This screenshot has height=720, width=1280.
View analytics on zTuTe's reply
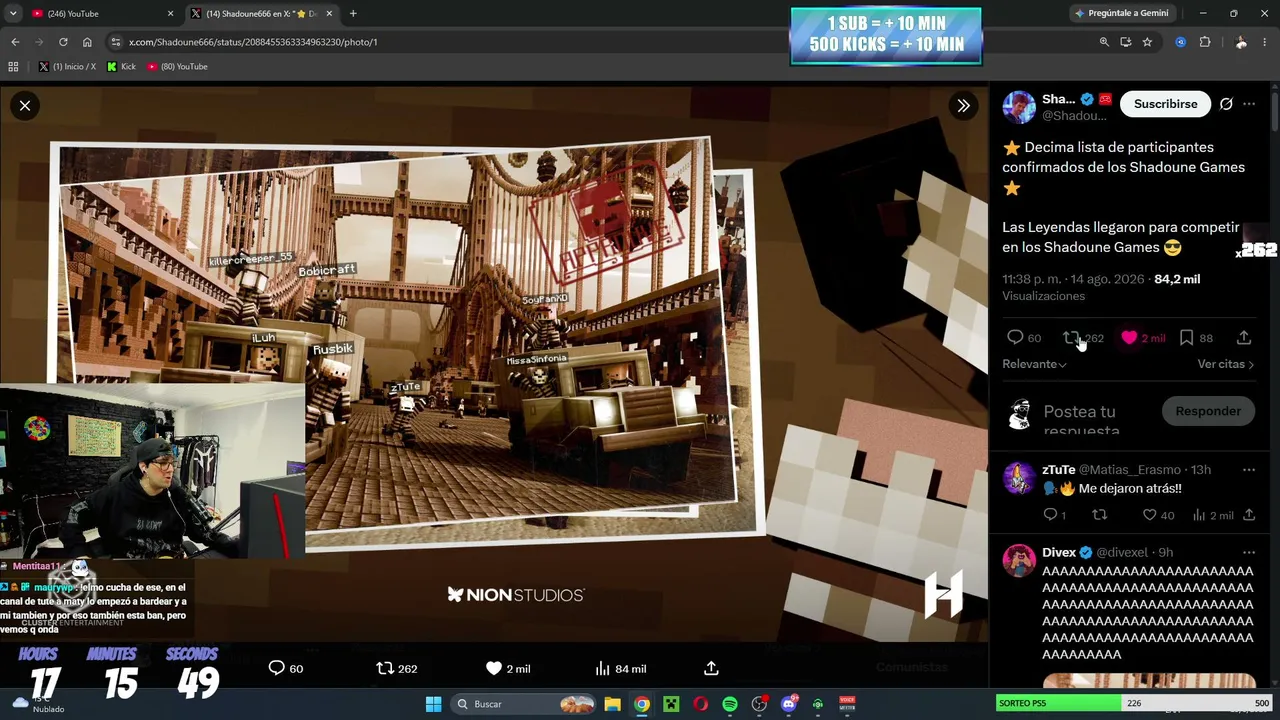pos(1199,515)
